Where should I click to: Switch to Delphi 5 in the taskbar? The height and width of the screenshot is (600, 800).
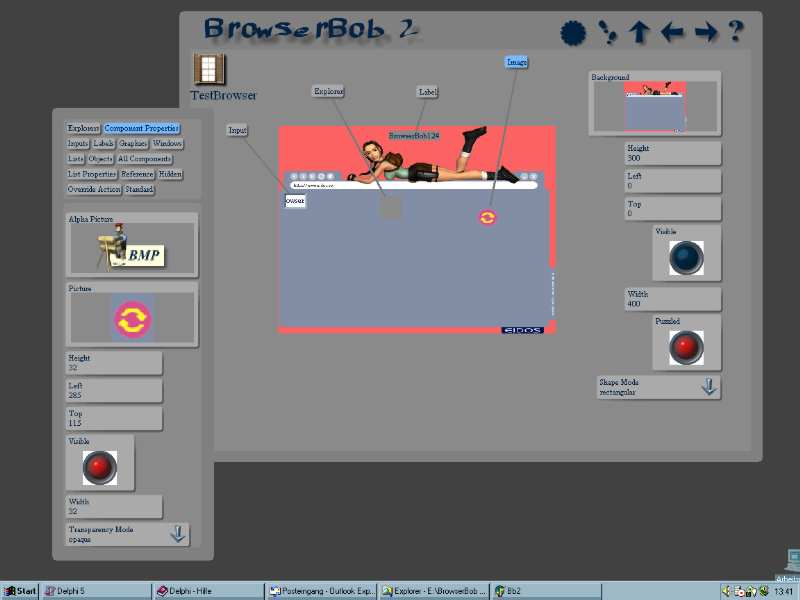coord(96,591)
